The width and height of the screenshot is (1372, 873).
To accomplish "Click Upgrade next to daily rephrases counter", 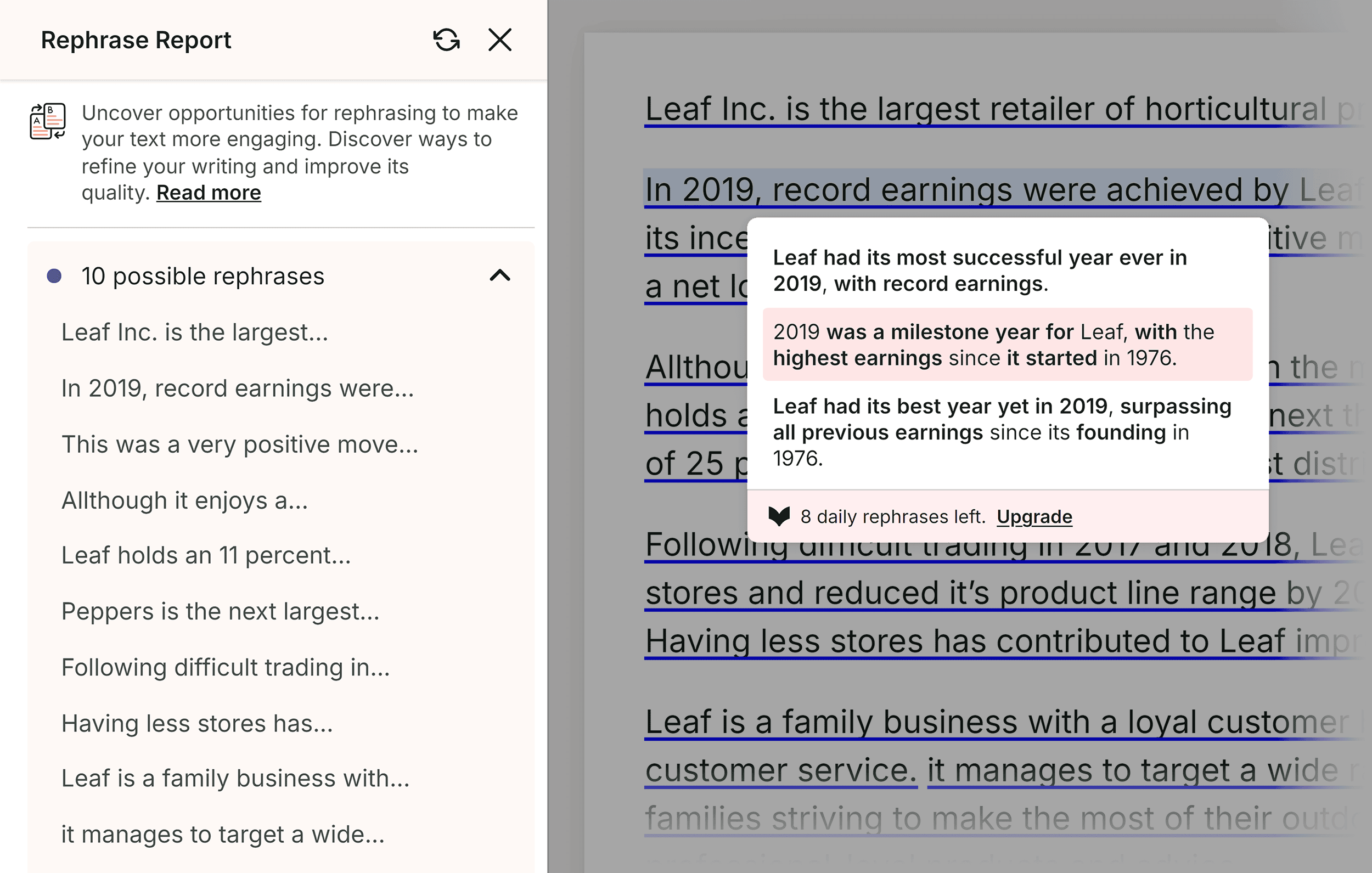I will pos(1034,516).
